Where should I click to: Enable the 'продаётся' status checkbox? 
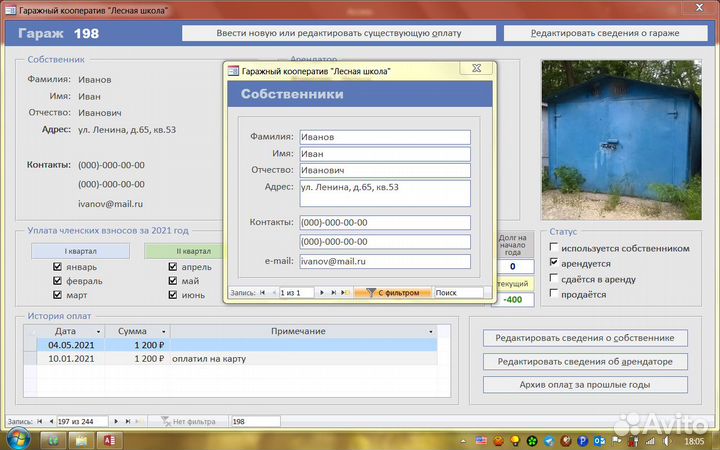pyautogui.click(x=555, y=294)
